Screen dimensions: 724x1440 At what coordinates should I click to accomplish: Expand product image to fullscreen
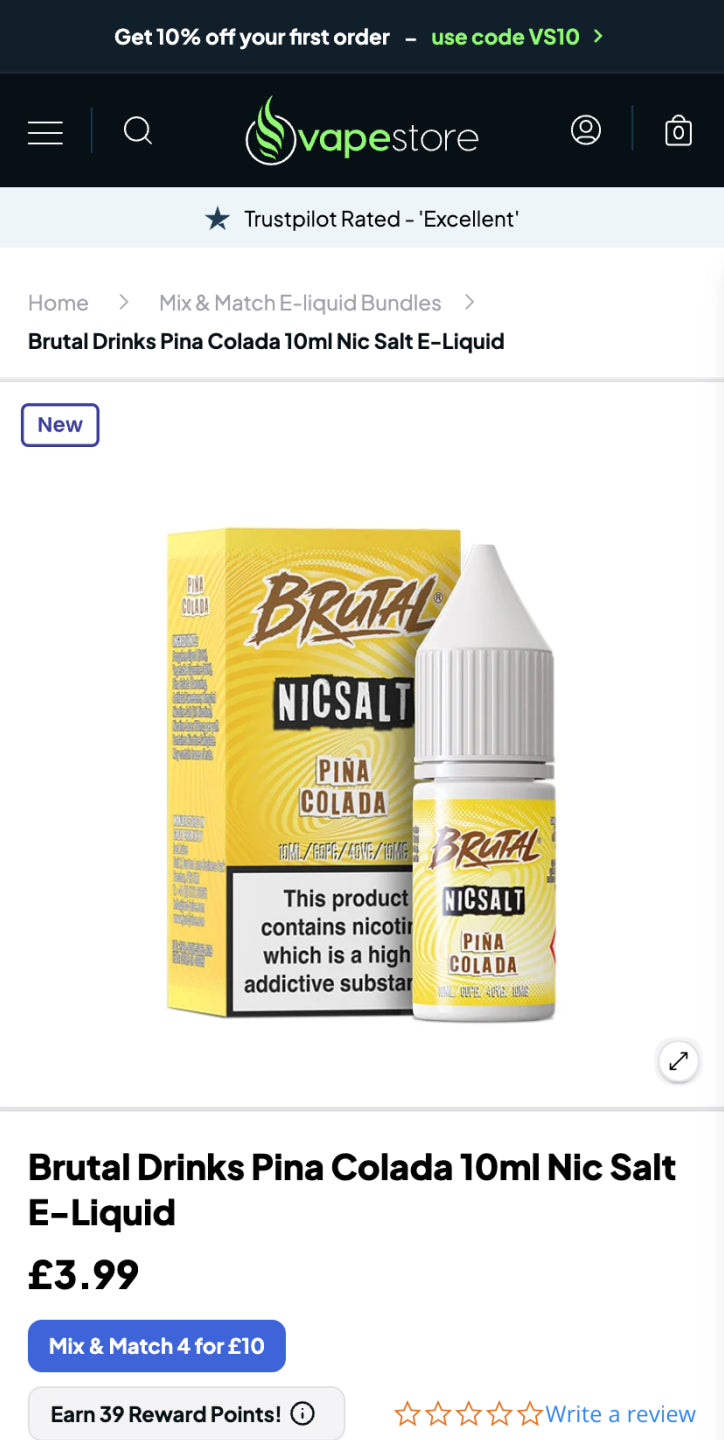(x=678, y=1061)
